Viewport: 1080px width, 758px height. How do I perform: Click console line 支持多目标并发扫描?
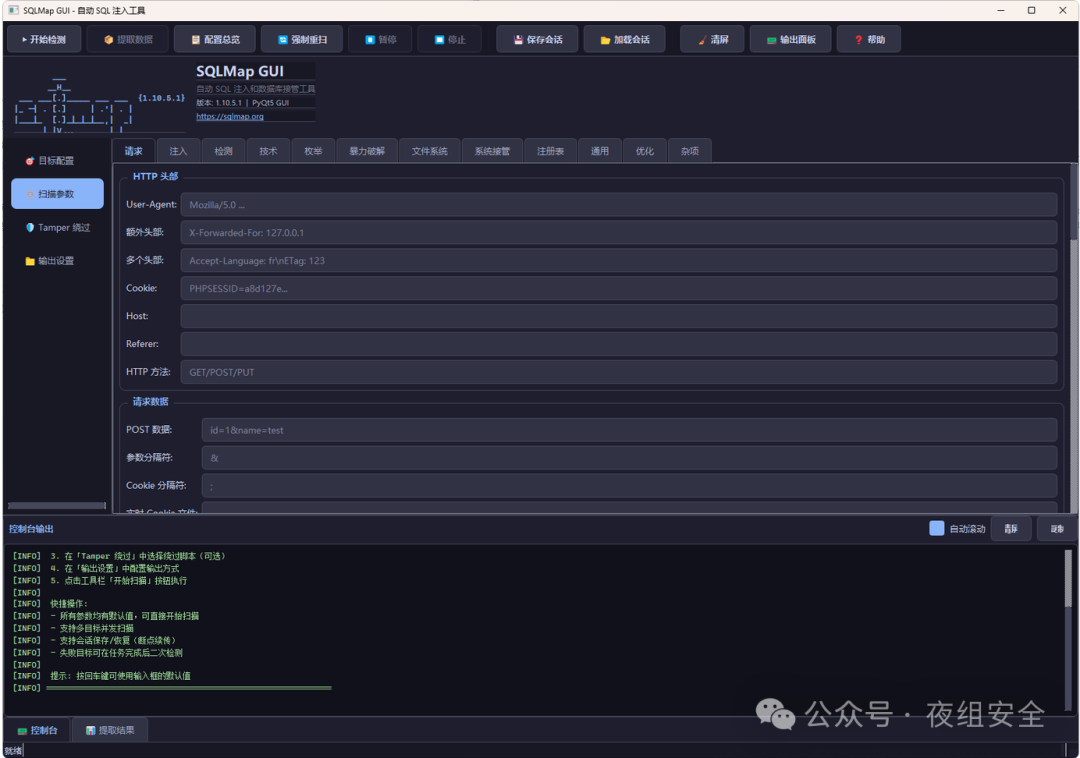coord(96,628)
